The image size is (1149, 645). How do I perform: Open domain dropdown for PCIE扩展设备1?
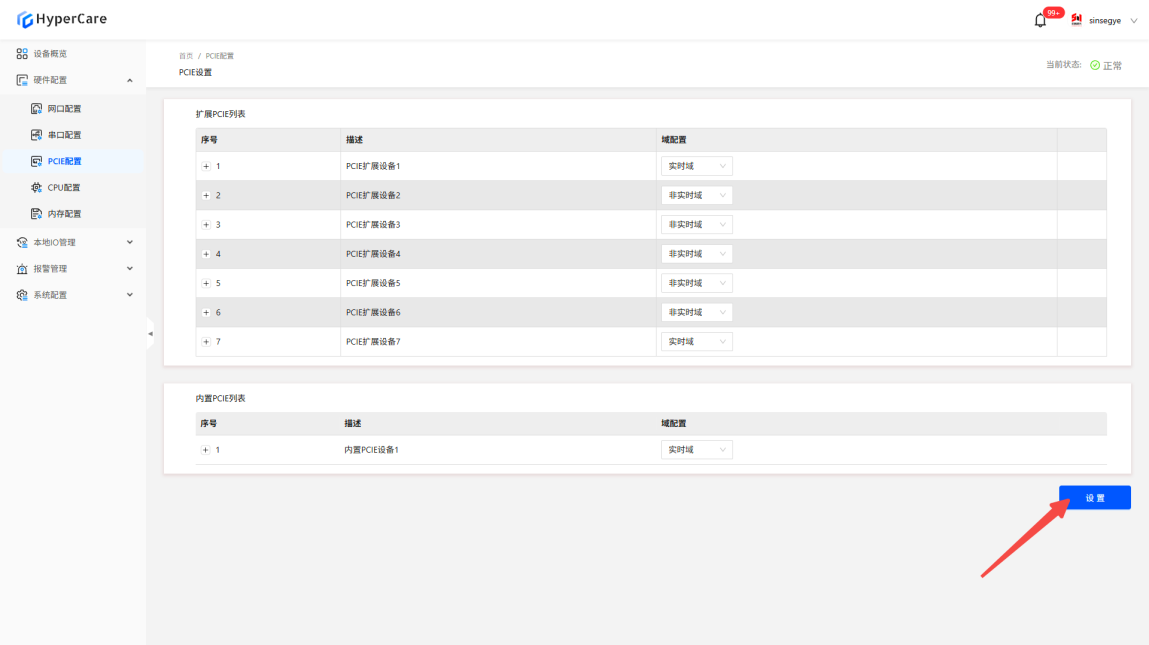click(696, 166)
